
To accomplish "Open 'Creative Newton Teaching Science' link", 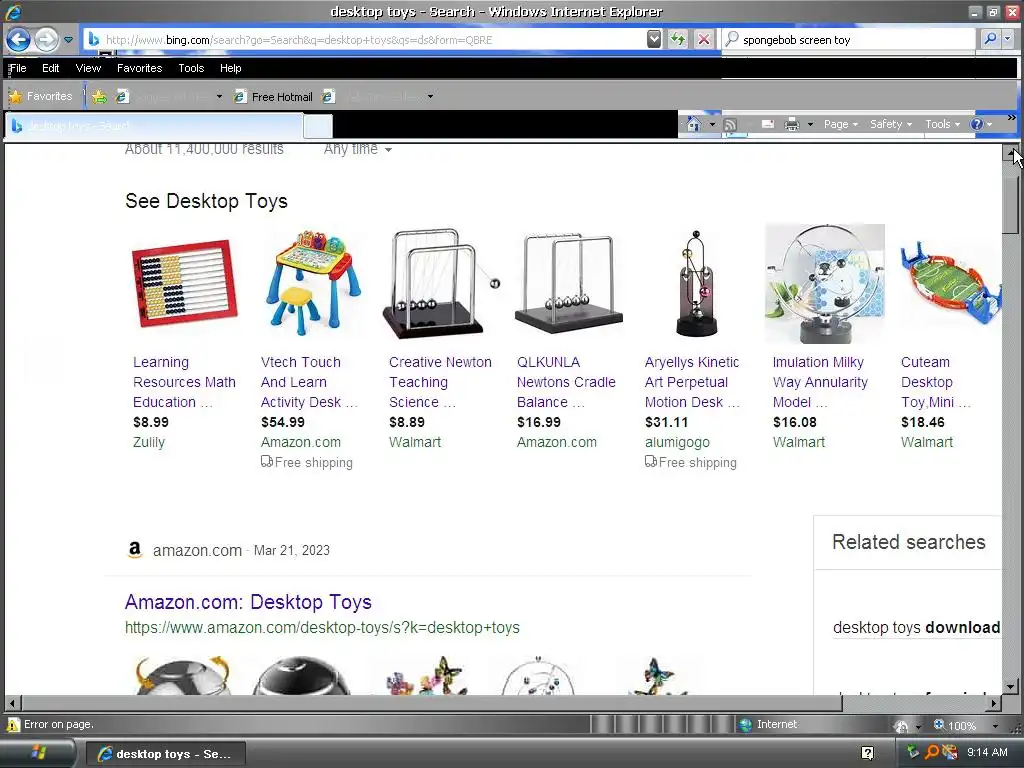I will pos(440,382).
